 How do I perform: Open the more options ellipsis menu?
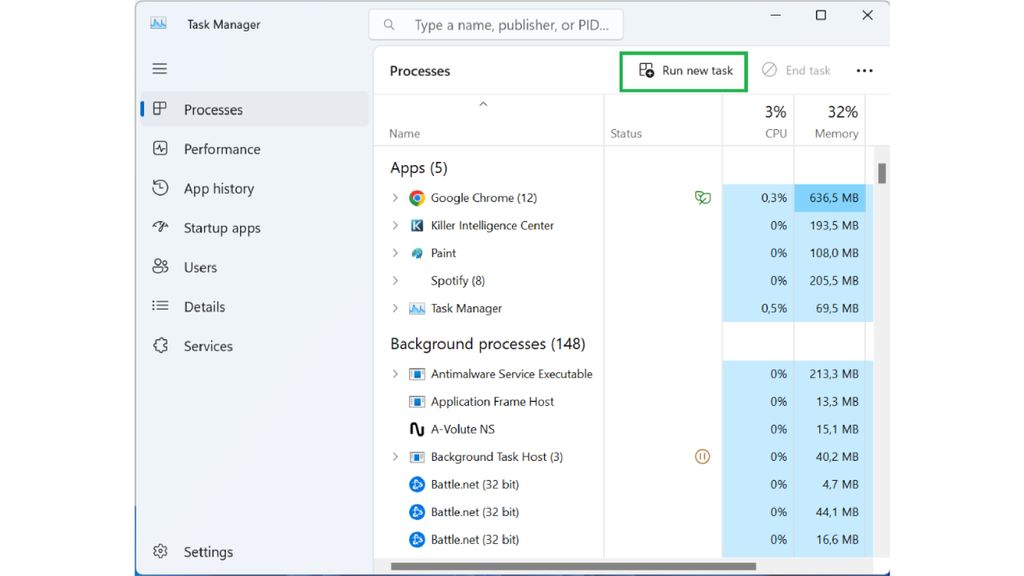click(864, 70)
